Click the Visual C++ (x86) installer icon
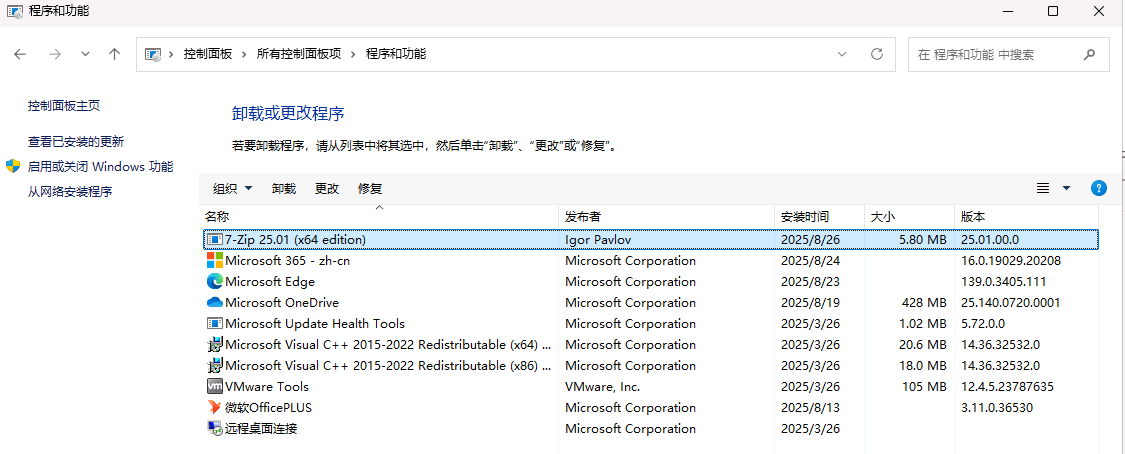This screenshot has height=454, width=1125. point(215,365)
